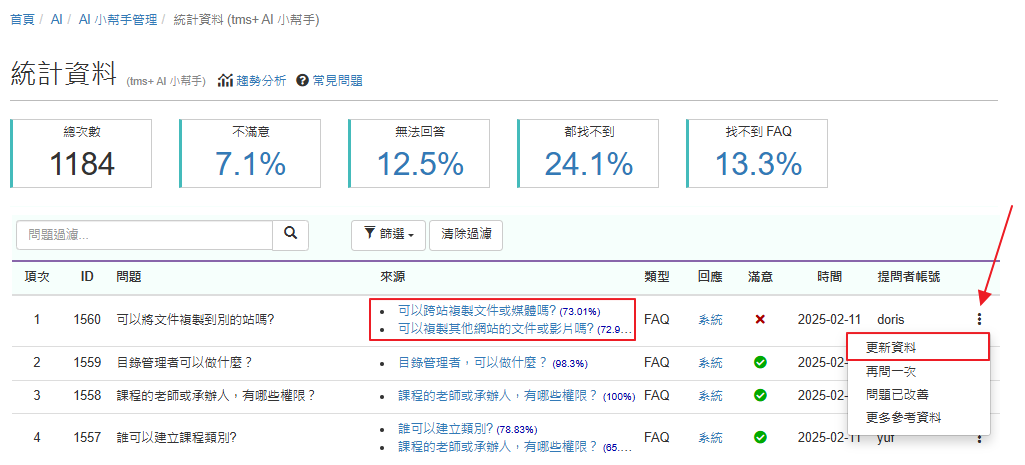Image resolution: width=1025 pixels, height=465 pixels.
Task: Open the 常見問題 help link
Action: pyautogui.click(x=330, y=81)
